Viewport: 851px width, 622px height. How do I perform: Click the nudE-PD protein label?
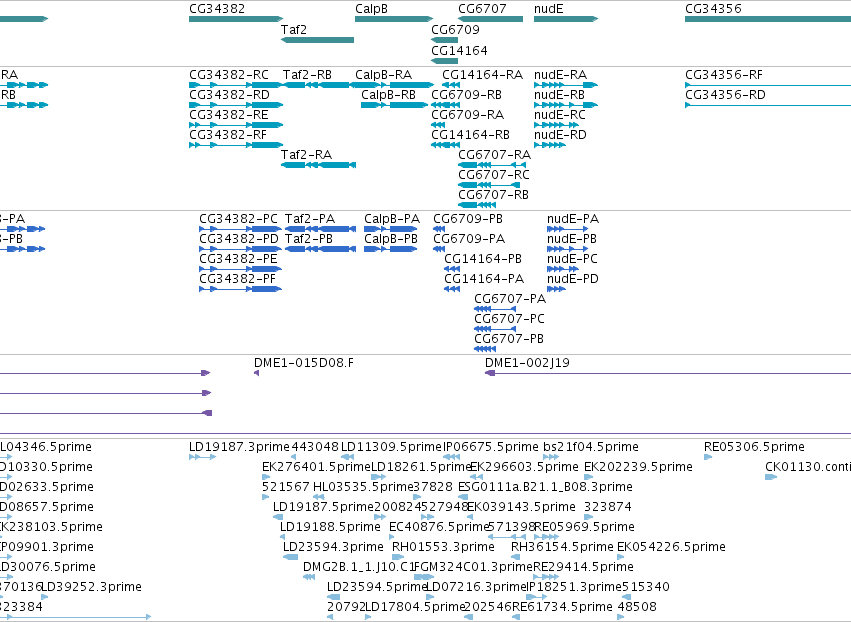[573, 279]
